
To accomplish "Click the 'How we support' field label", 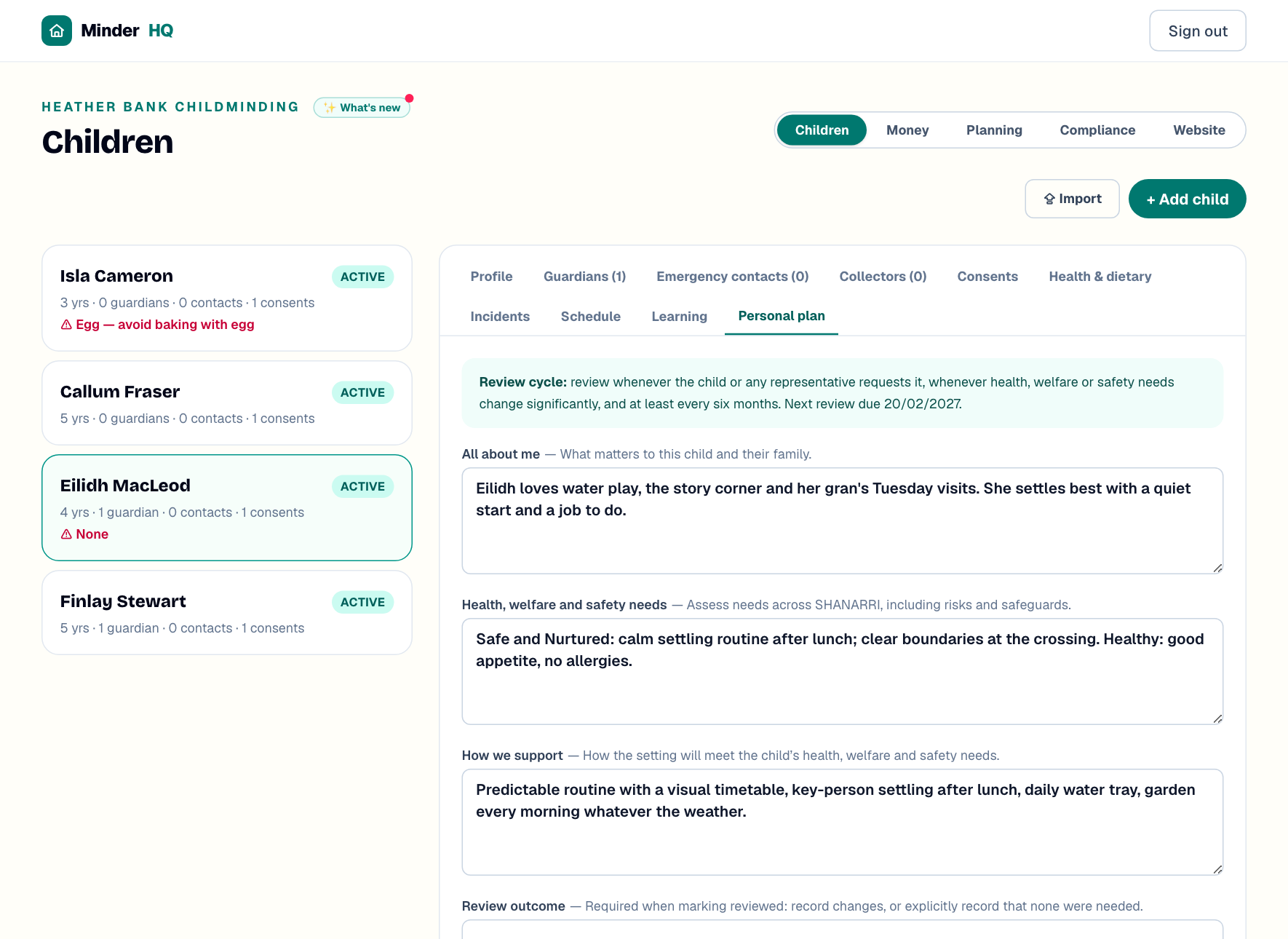I will [x=512, y=756].
